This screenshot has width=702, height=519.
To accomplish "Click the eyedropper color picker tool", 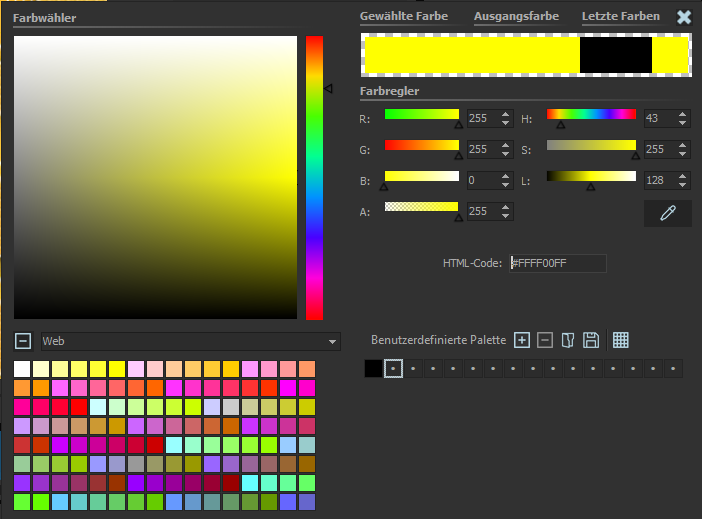I will click(667, 213).
